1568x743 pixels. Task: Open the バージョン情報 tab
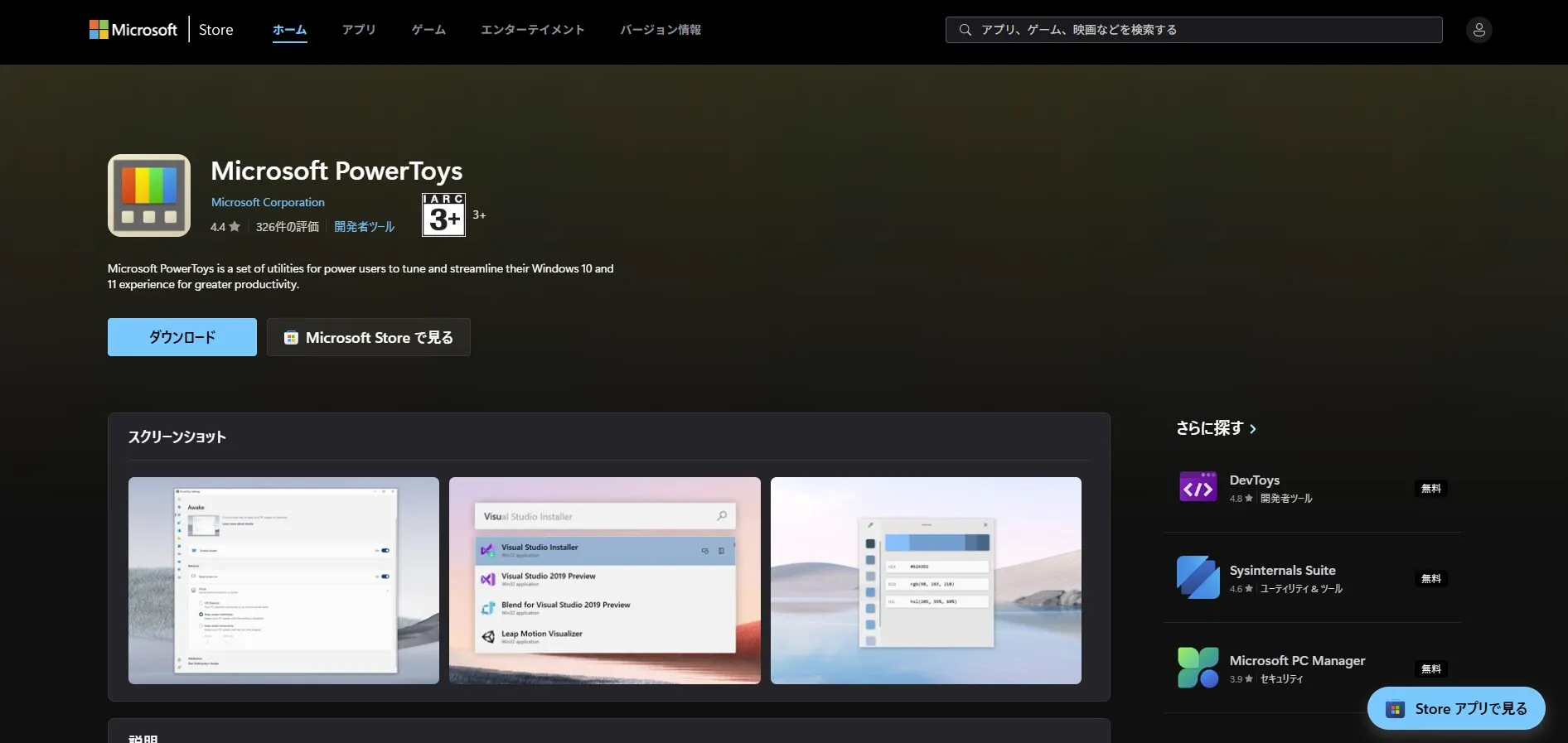coord(661,30)
